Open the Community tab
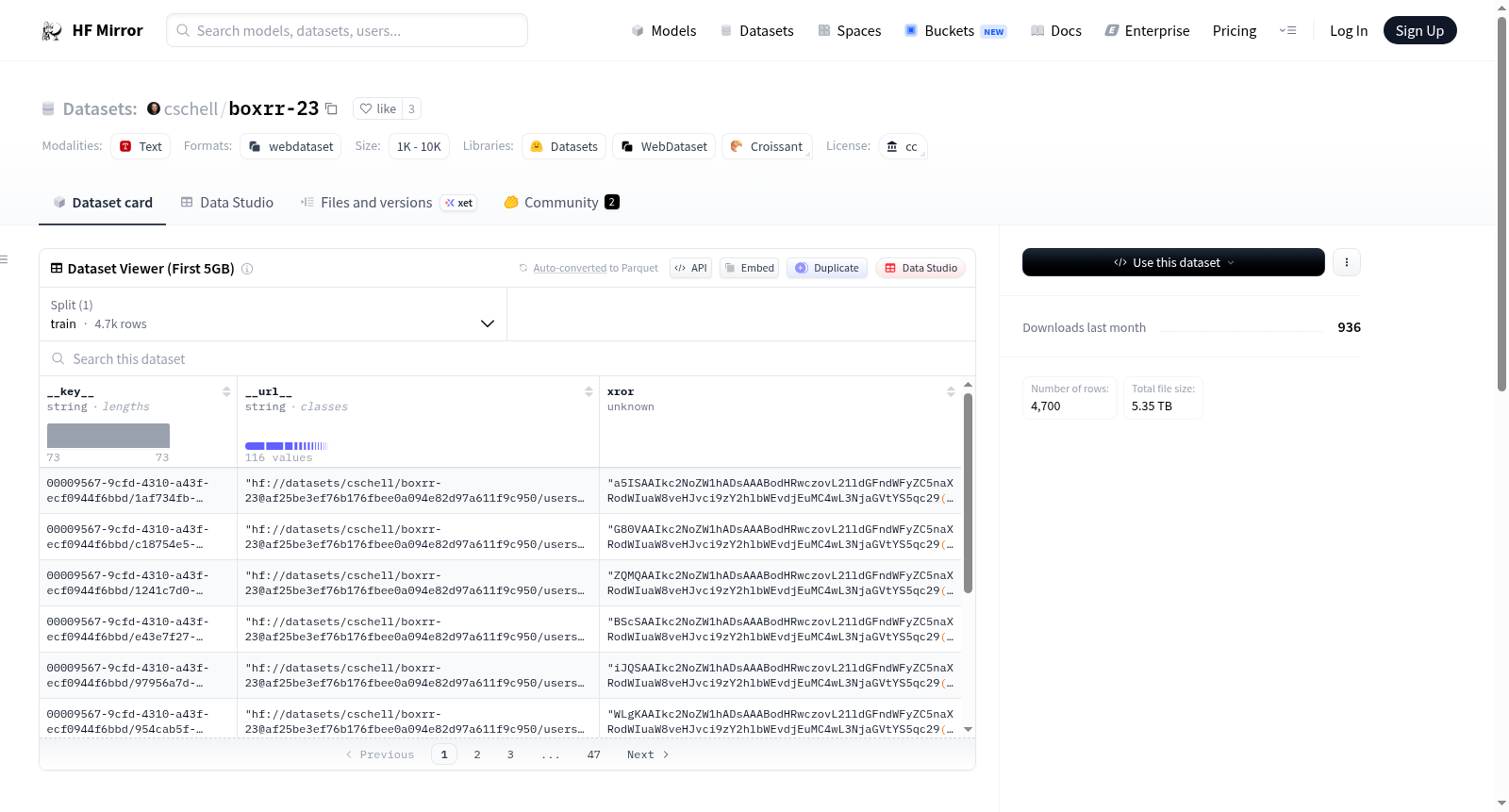1509x812 pixels. pos(561,203)
